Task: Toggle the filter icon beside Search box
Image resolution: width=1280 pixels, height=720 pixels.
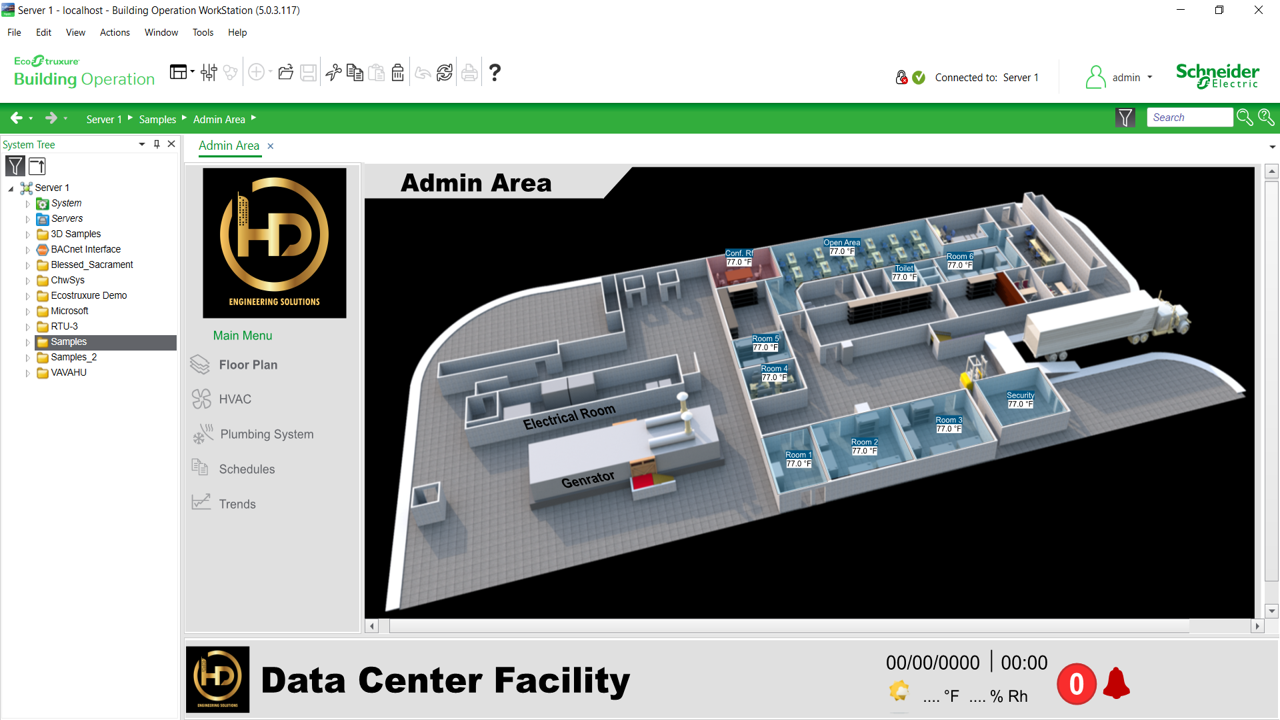Action: (x=1125, y=118)
